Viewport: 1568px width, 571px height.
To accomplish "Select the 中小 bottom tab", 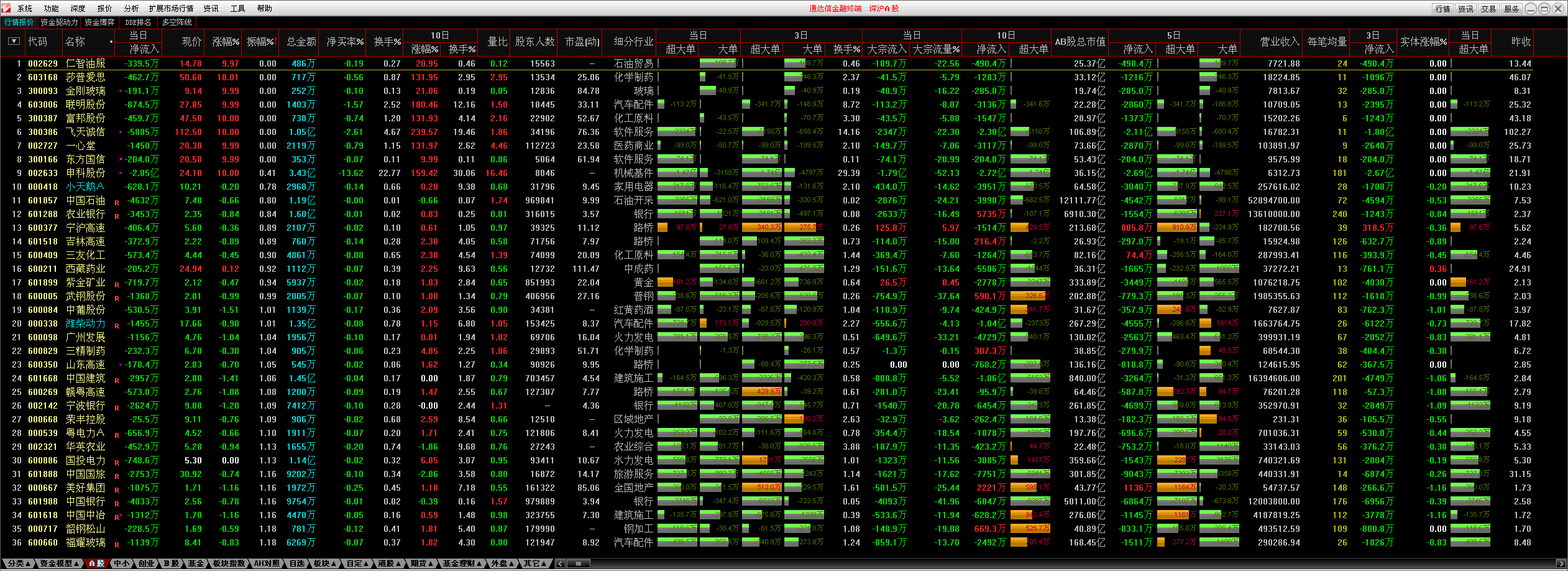I will click(x=122, y=564).
